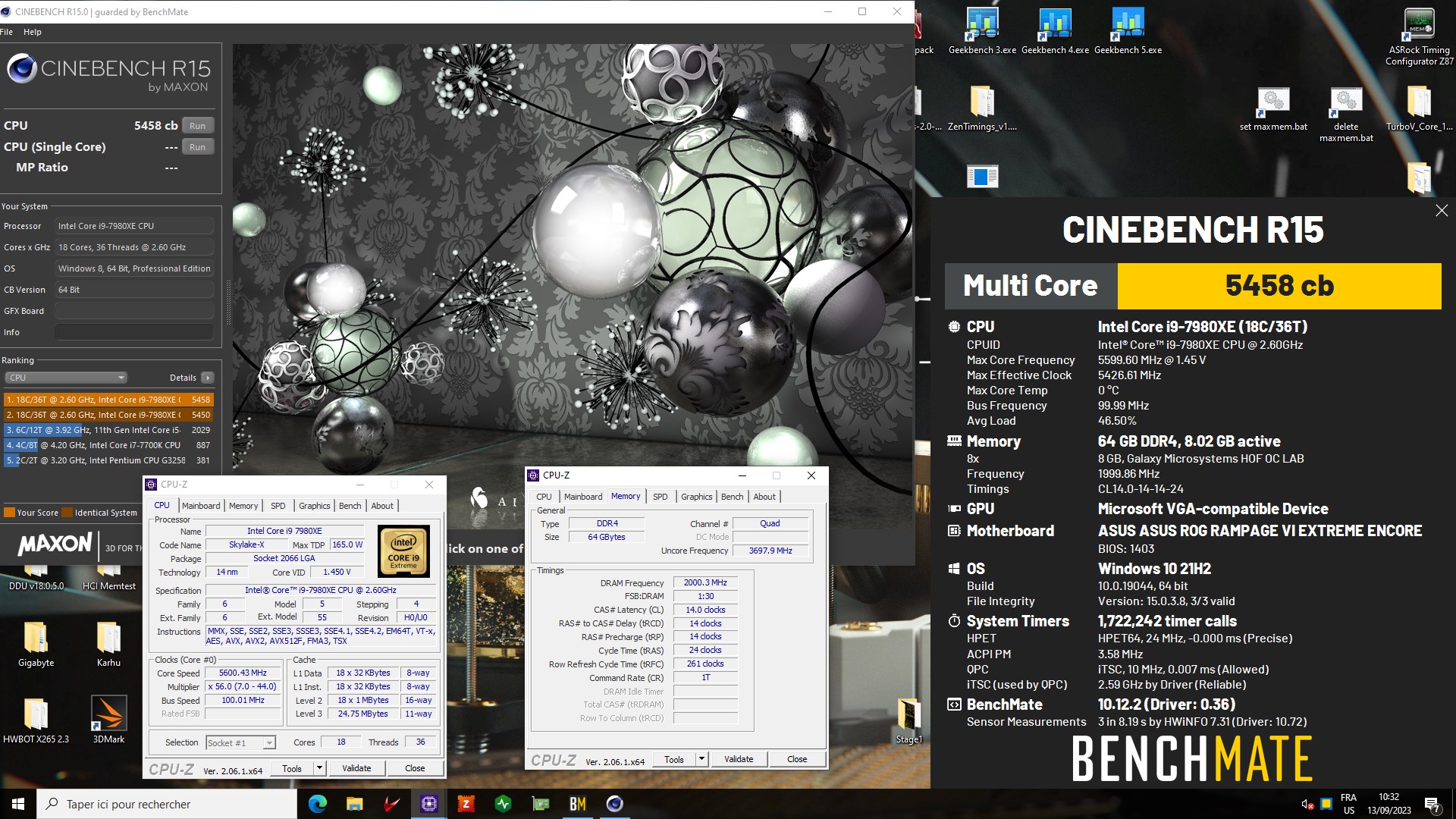
Task: Open the Help menu in Cinebench
Action: tap(33, 32)
